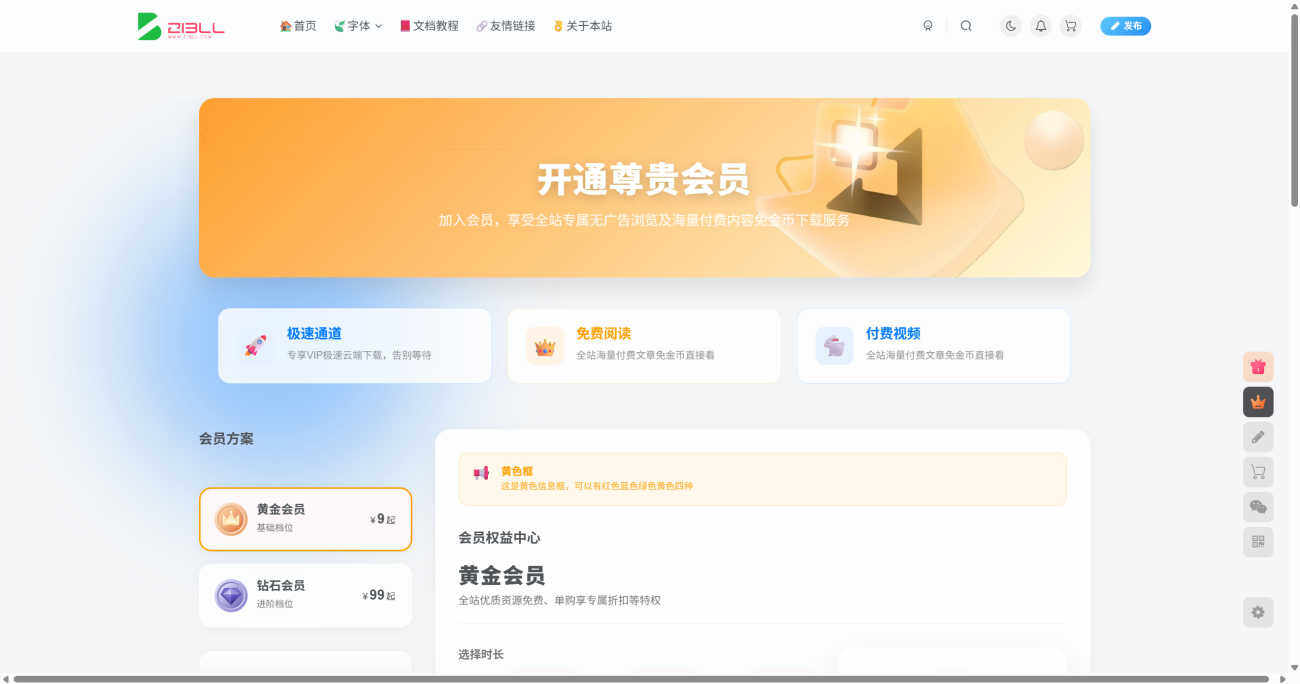This screenshot has width=1300, height=684.
Task: Open the shopping cart in header
Action: click(x=1071, y=26)
